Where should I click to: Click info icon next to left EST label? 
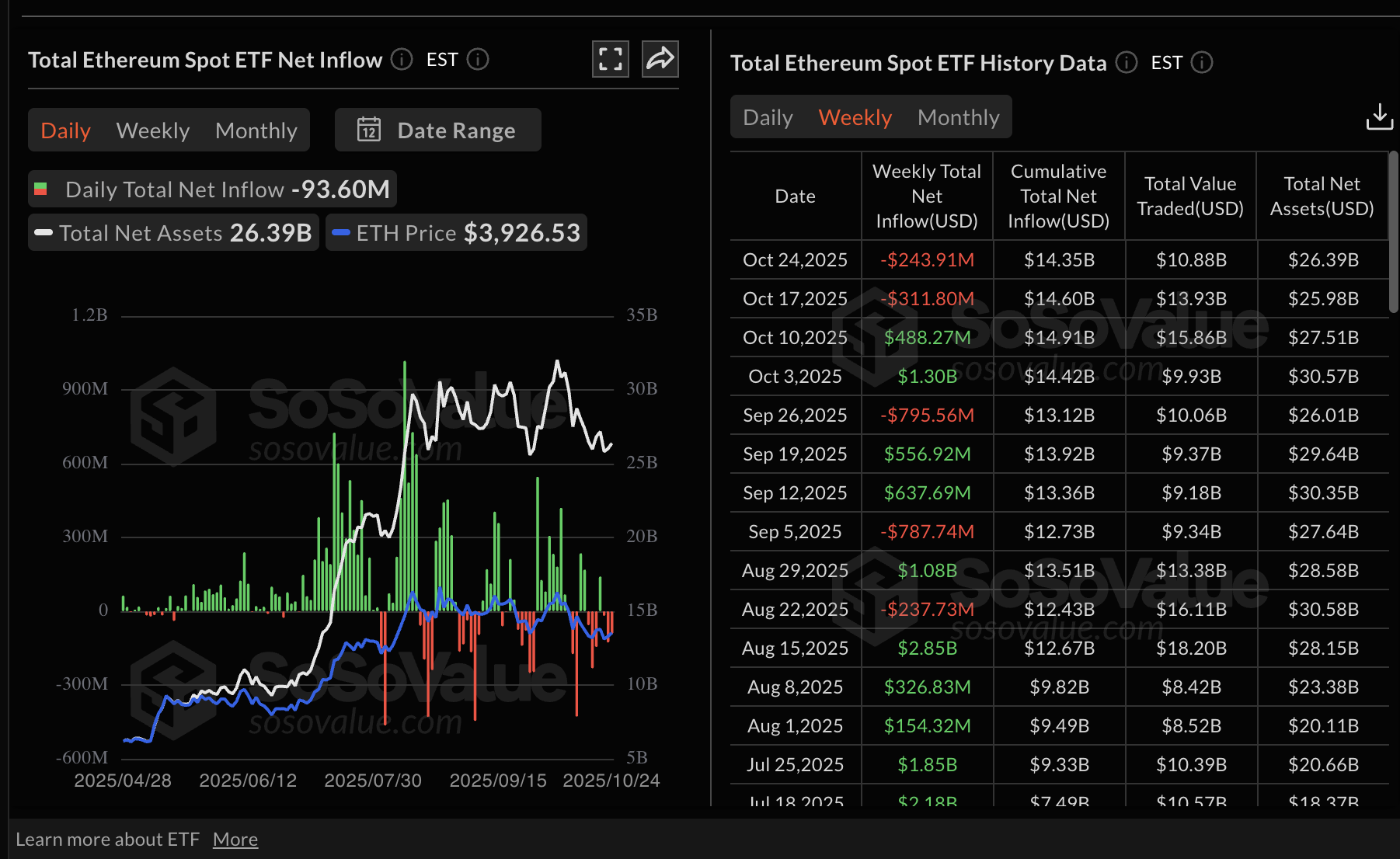[x=478, y=59]
